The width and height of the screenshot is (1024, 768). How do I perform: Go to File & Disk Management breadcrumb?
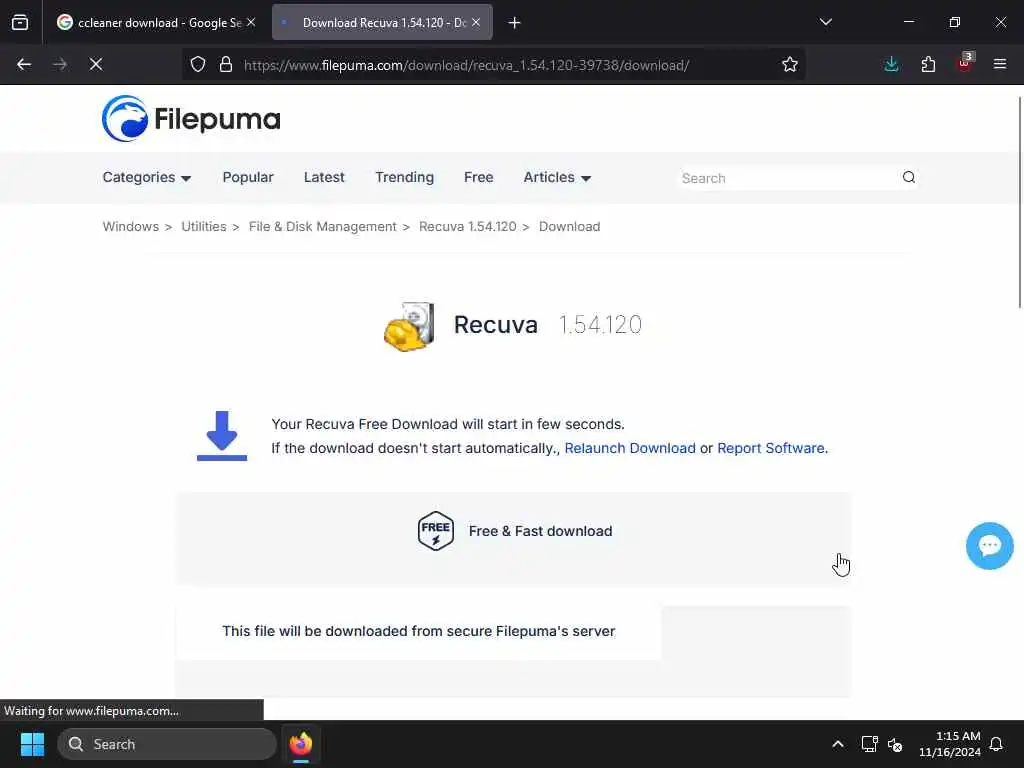coord(323,227)
